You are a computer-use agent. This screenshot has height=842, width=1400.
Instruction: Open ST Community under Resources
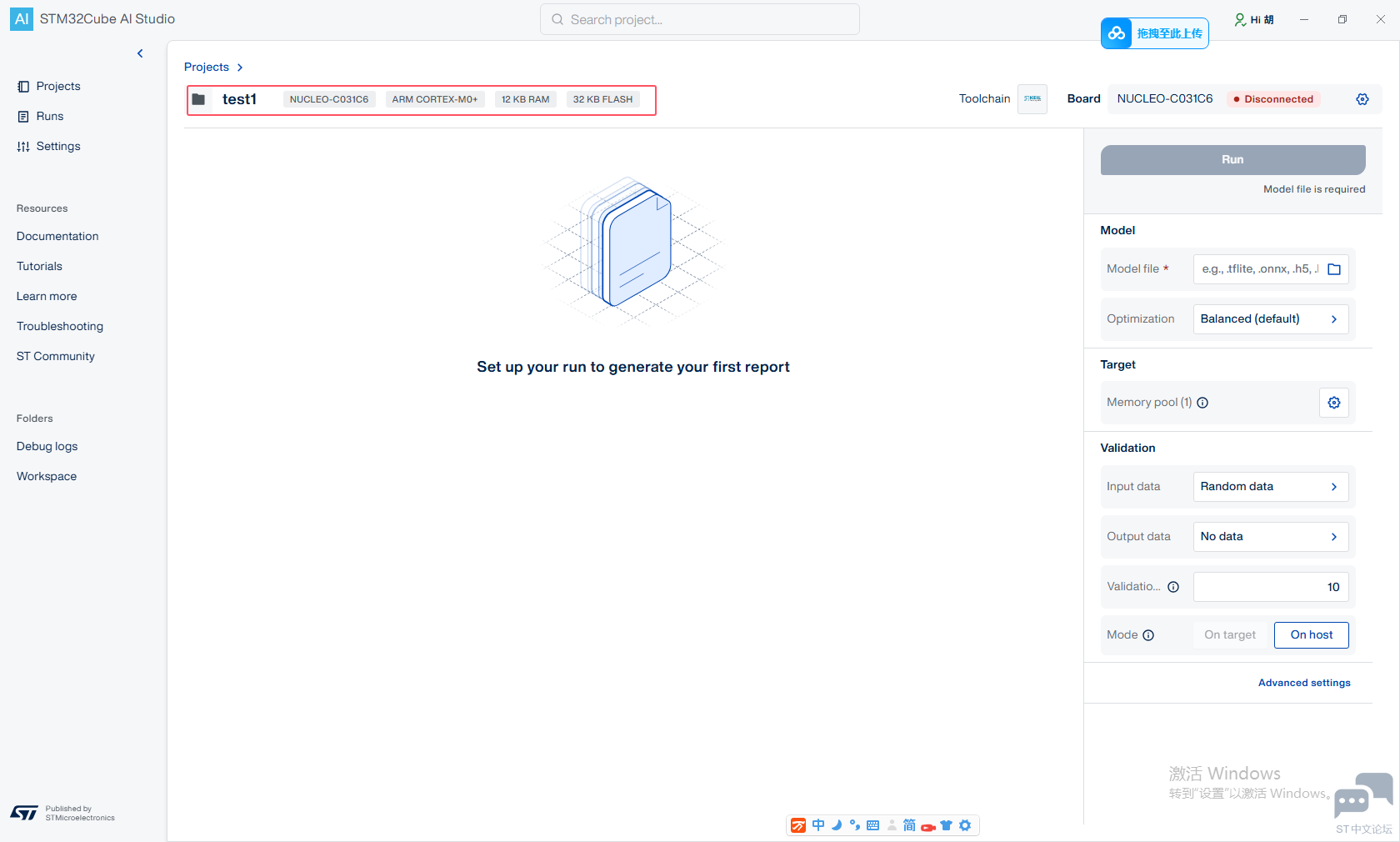[x=56, y=357]
